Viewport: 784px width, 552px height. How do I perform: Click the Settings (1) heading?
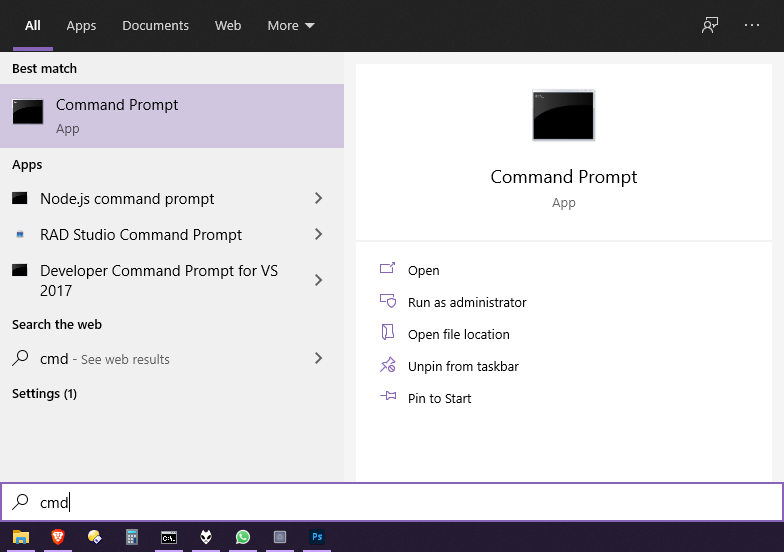[x=44, y=394]
